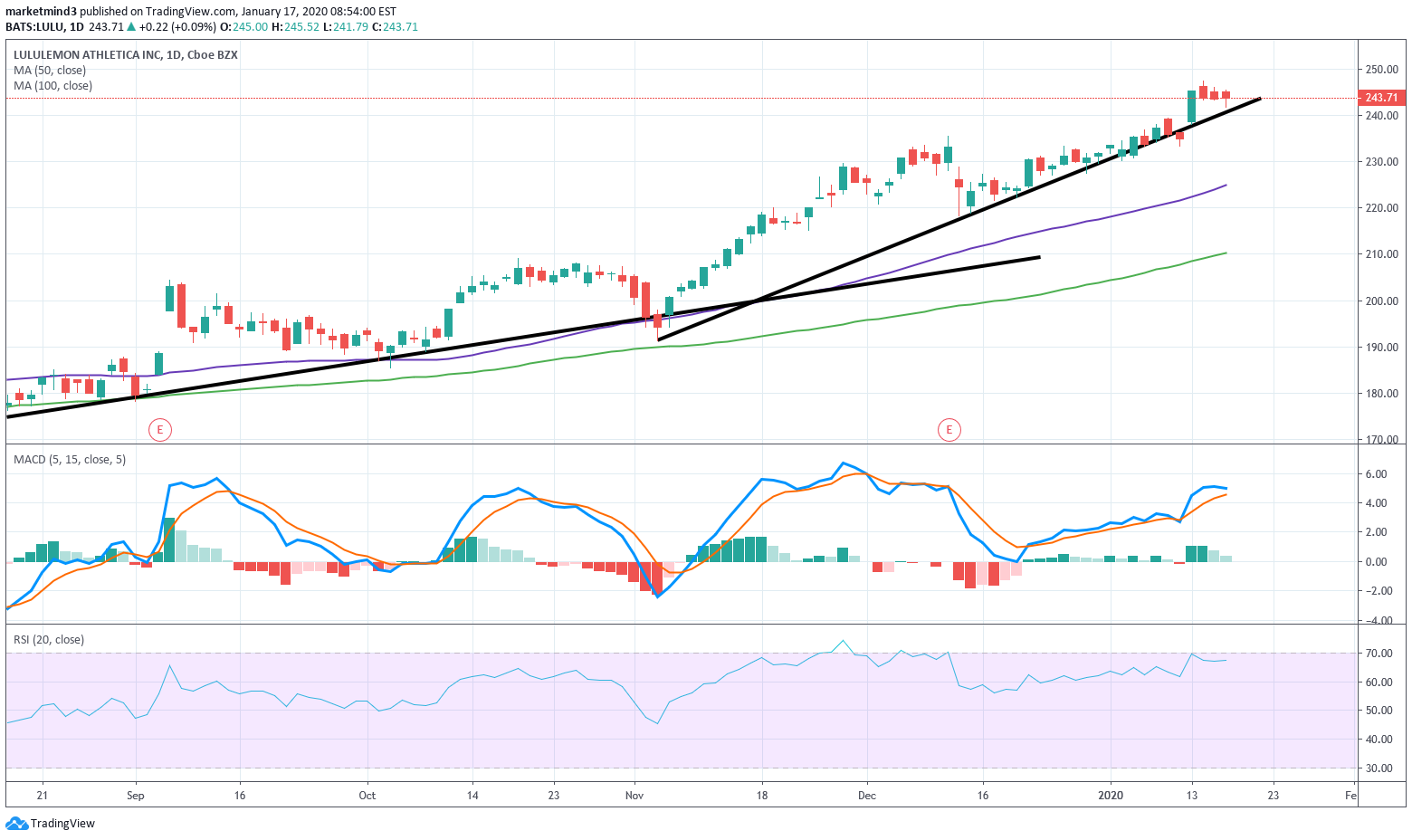Screen dimensions: 1412x840
Task: Click the 250.00 level on the price axis
Action: [x=1381, y=70]
